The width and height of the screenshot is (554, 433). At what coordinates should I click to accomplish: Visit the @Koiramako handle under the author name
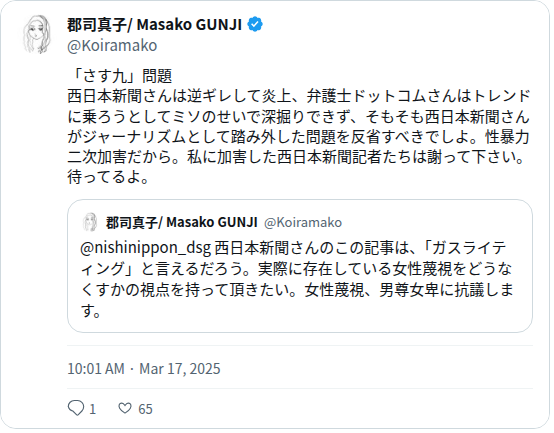pyautogui.click(x=112, y=46)
